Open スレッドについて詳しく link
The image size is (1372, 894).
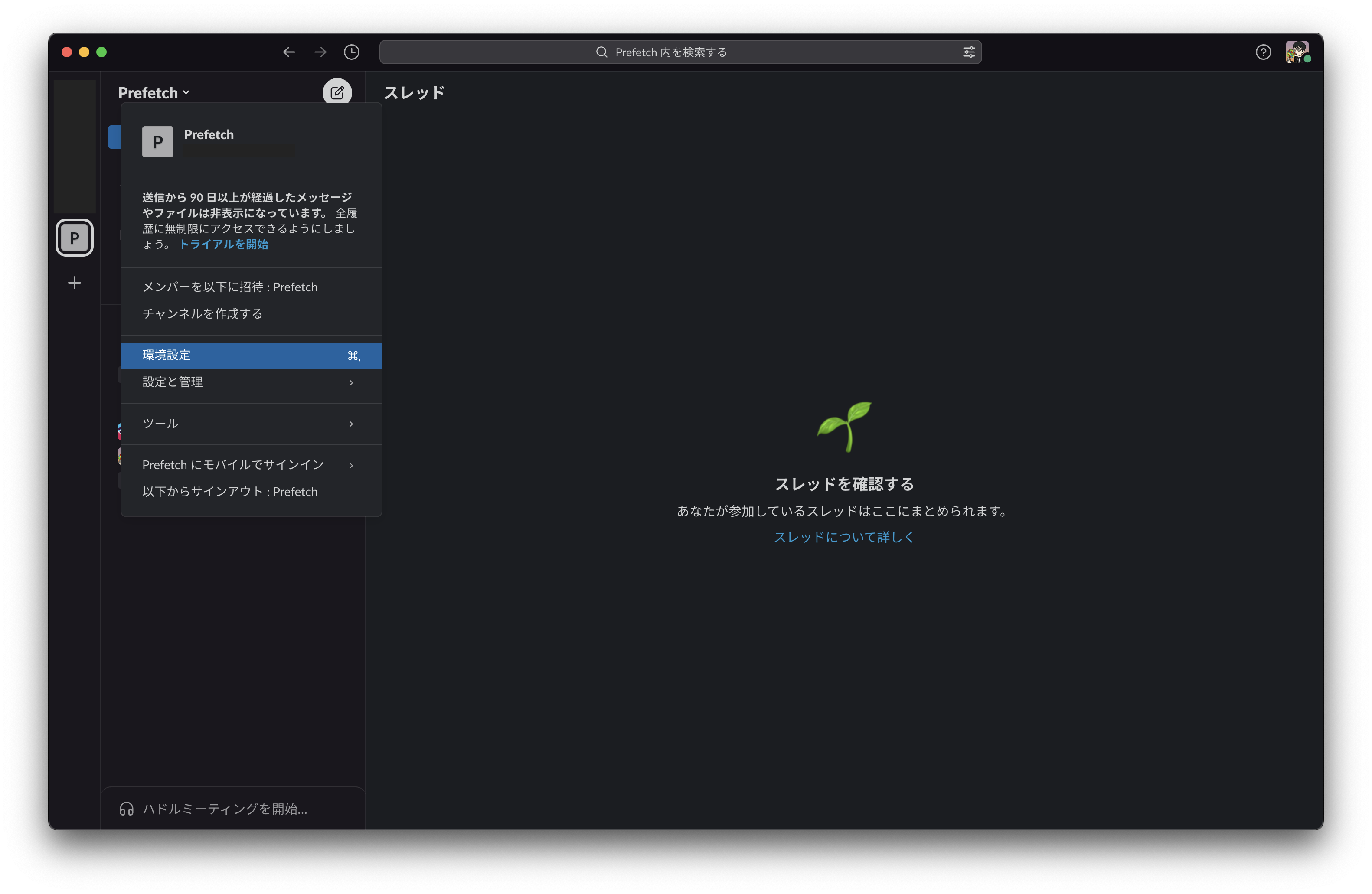tap(843, 537)
